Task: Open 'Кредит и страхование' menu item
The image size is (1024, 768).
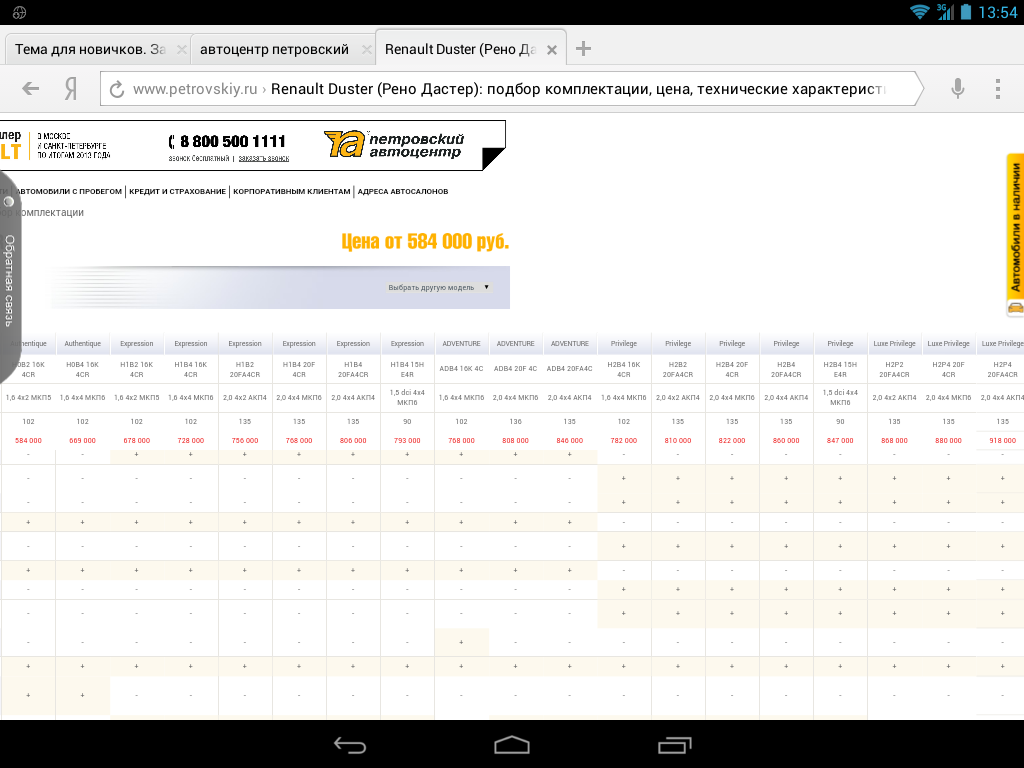Action: 178,191
